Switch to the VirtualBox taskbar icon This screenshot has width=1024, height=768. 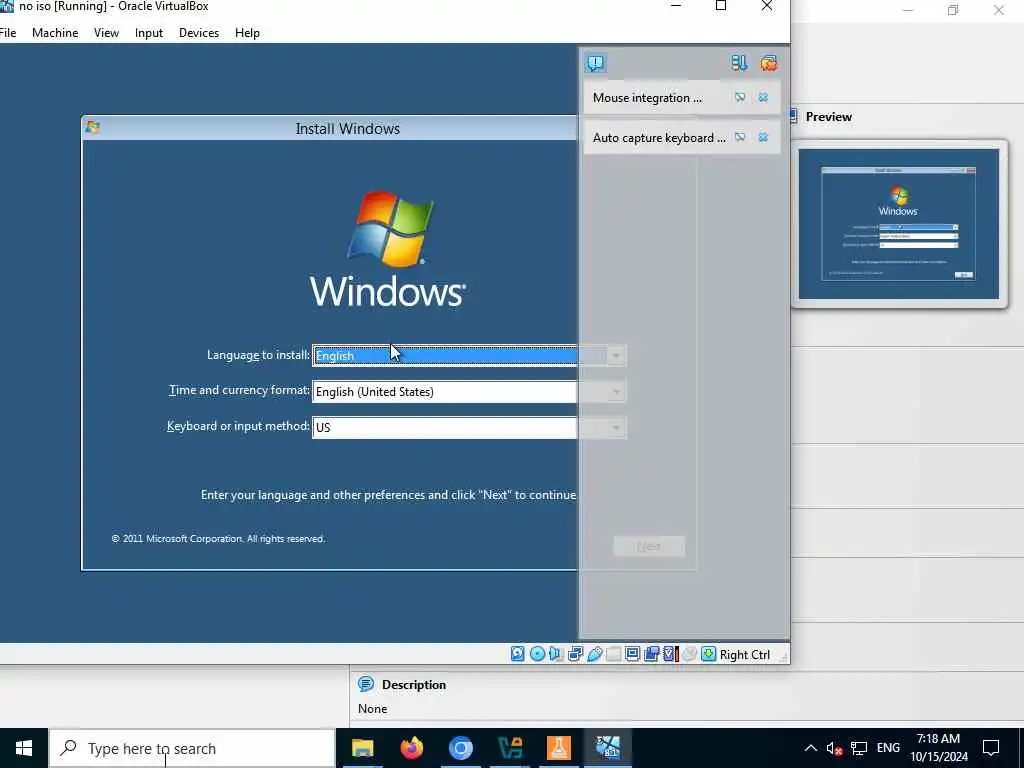[x=607, y=748]
